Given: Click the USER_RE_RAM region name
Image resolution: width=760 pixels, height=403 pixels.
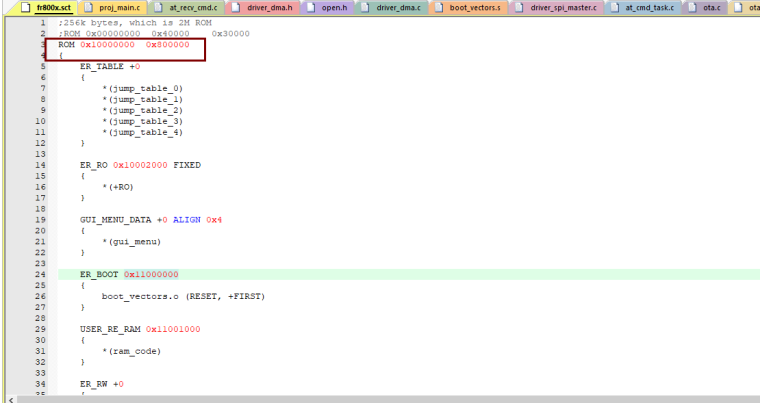Looking at the screenshot, I should pos(111,329).
